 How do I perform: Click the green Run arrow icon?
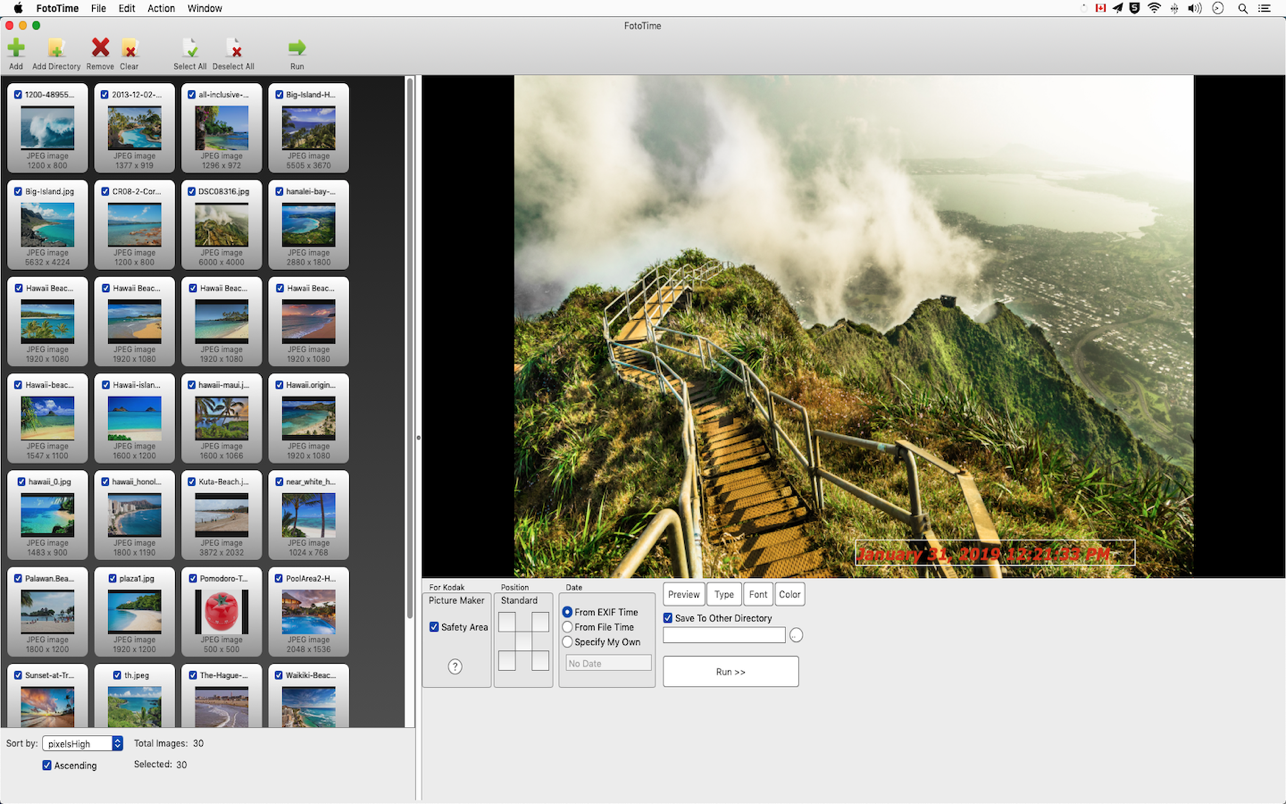(297, 48)
